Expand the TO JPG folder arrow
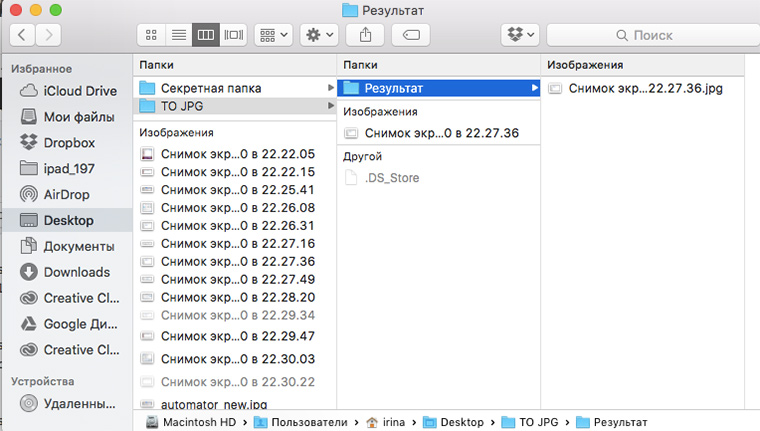 (x=330, y=105)
